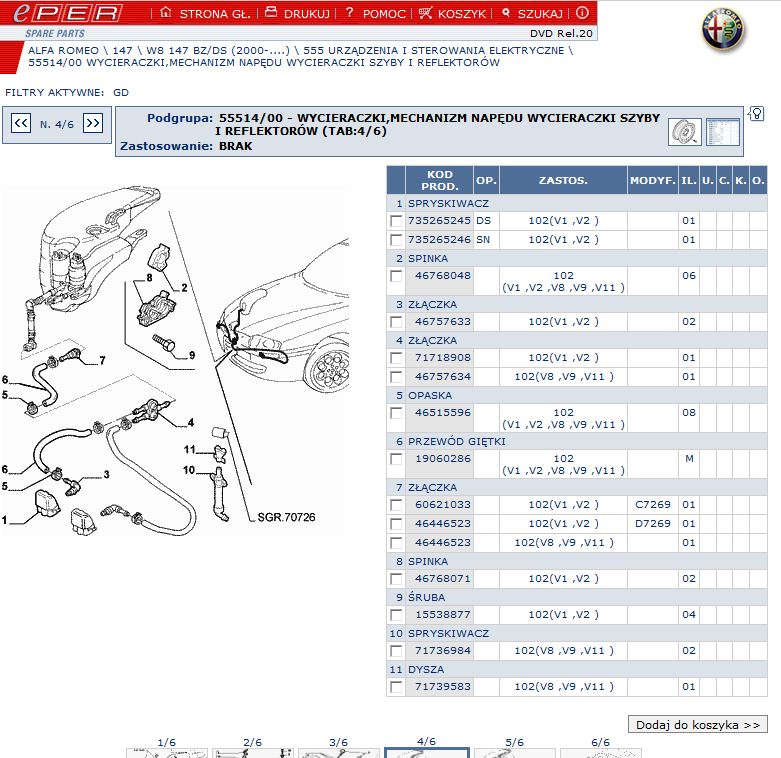Screen dimensions: 781x758
Task: Click the Szukaj magnifier icon
Action: click(506, 13)
